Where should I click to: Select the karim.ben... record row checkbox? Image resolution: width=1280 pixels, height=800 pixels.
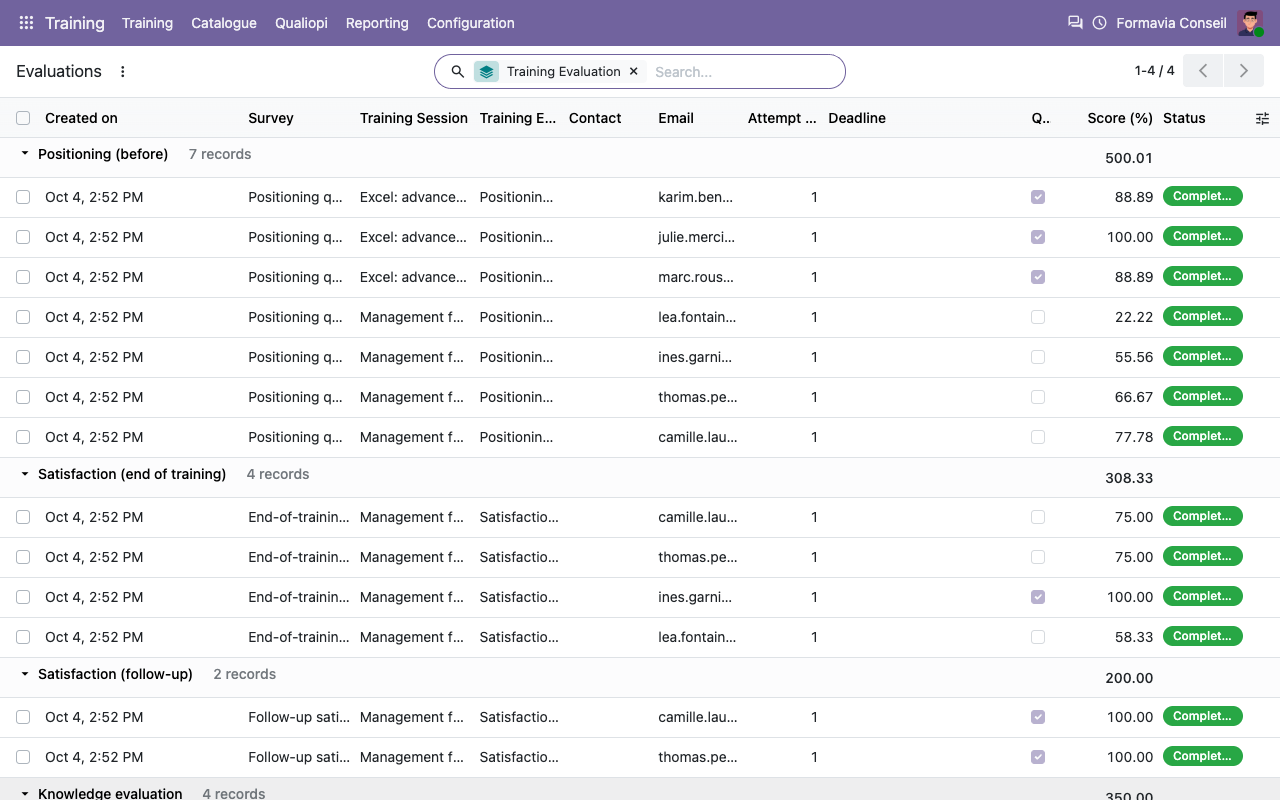coord(23,197)
